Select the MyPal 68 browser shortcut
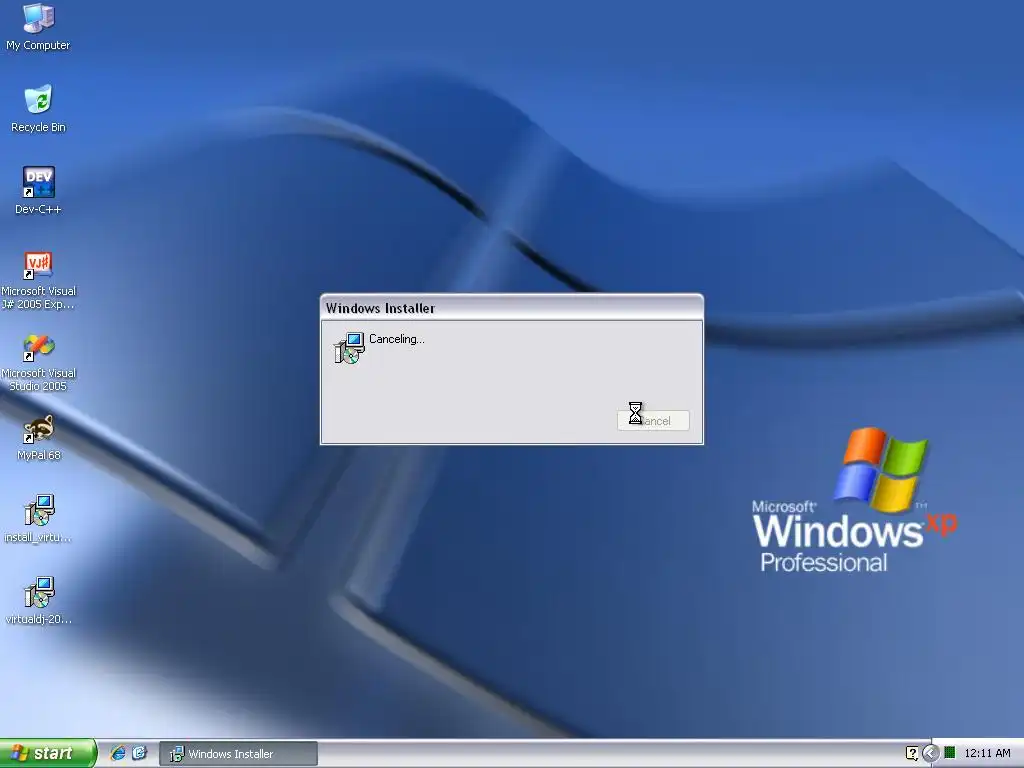Viewport: 1024px width, 768px height. [x=39, y=438]
